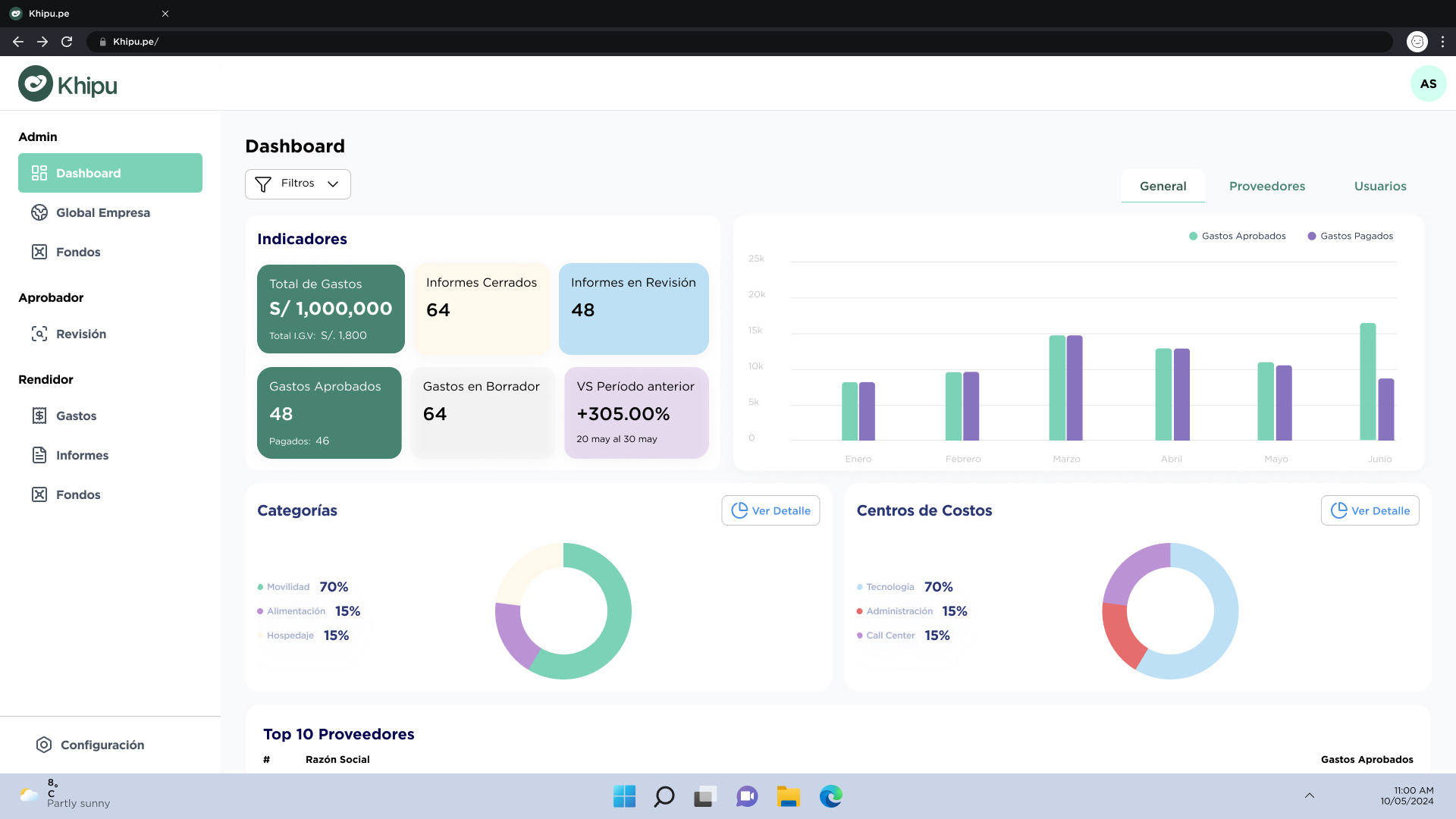Click the Gastos receipt icon in sidebar
The image size is (1456, 819).
tap(39, 416)
